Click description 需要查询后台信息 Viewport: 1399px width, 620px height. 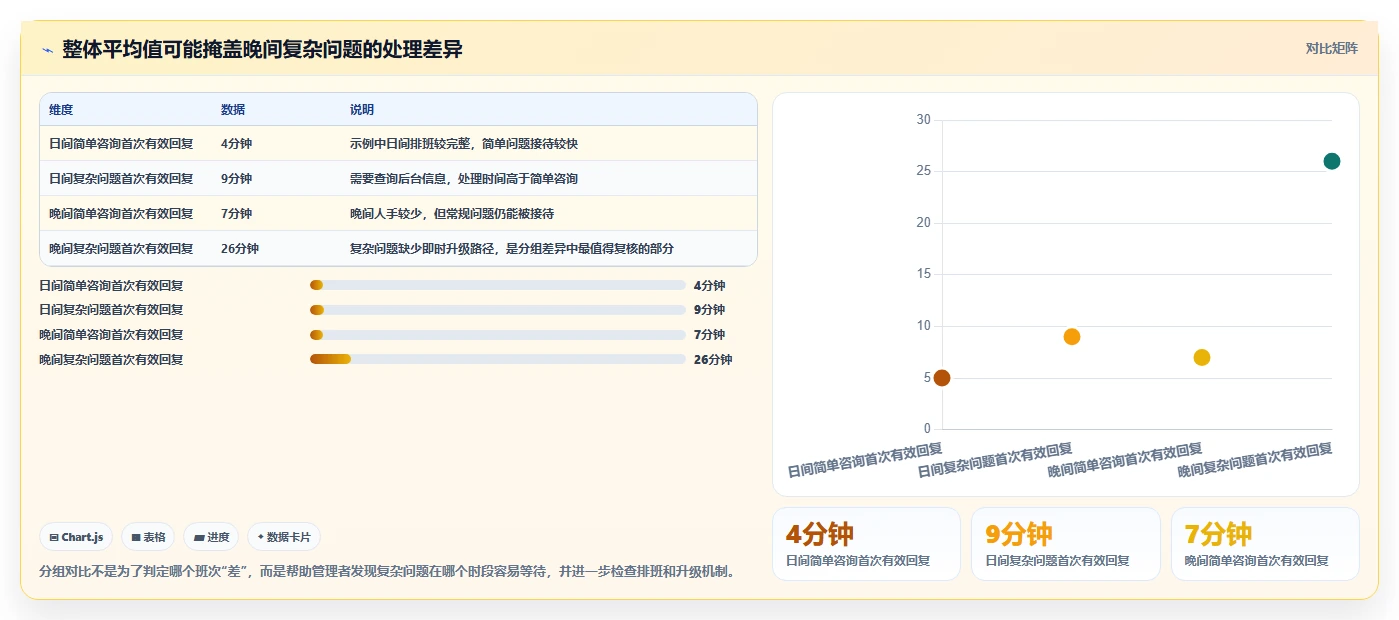(x=464, y=179)
